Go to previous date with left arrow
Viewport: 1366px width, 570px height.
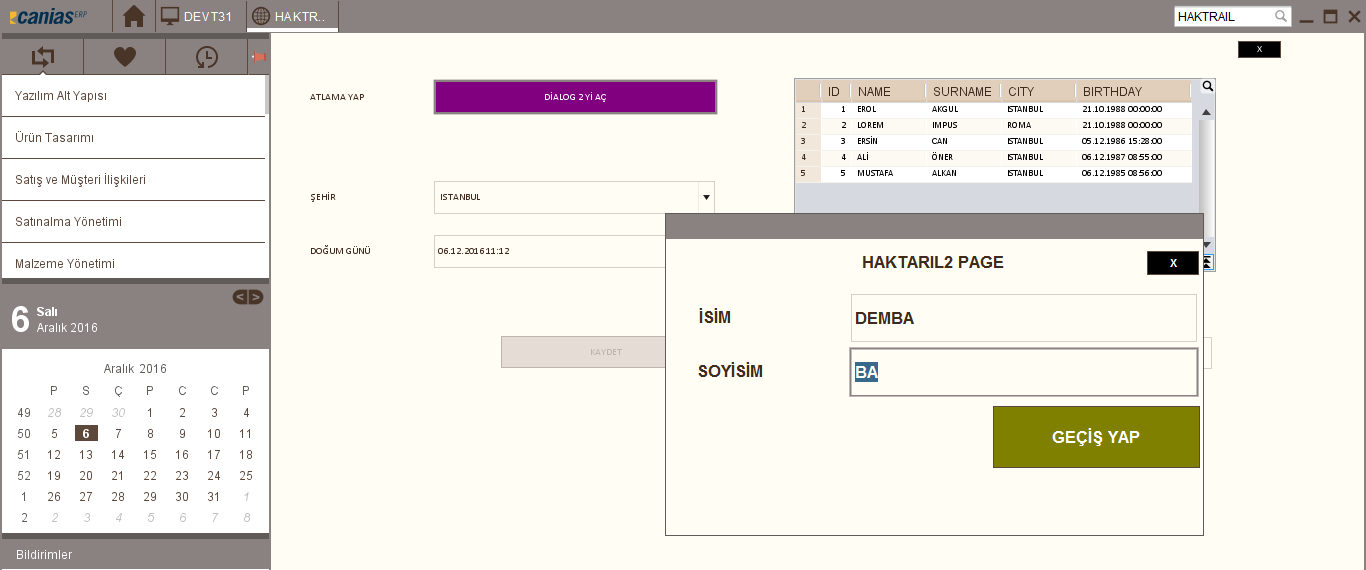tap(240, 297)
